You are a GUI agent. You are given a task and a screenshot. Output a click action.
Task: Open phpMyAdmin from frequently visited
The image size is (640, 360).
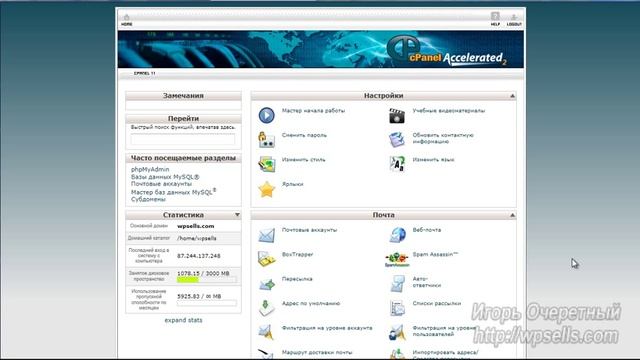(x=150, y=169)
